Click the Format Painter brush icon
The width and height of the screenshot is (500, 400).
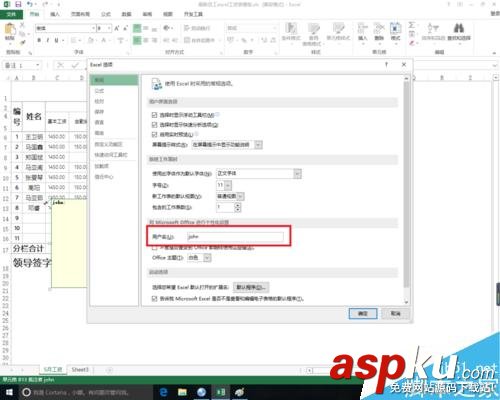[22, 42]
